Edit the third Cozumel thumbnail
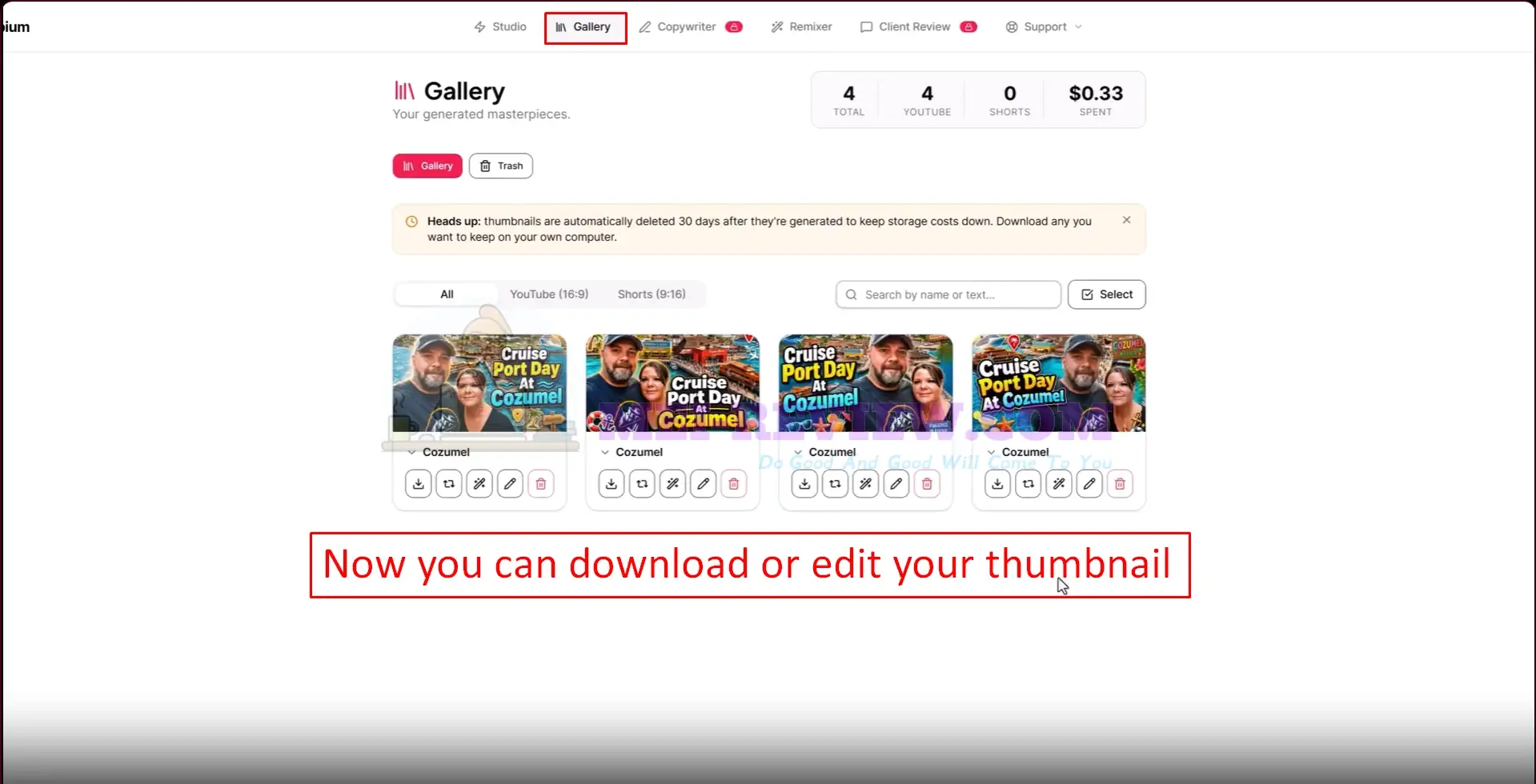The image size is (1536, 784). click(x=896, y=484)
